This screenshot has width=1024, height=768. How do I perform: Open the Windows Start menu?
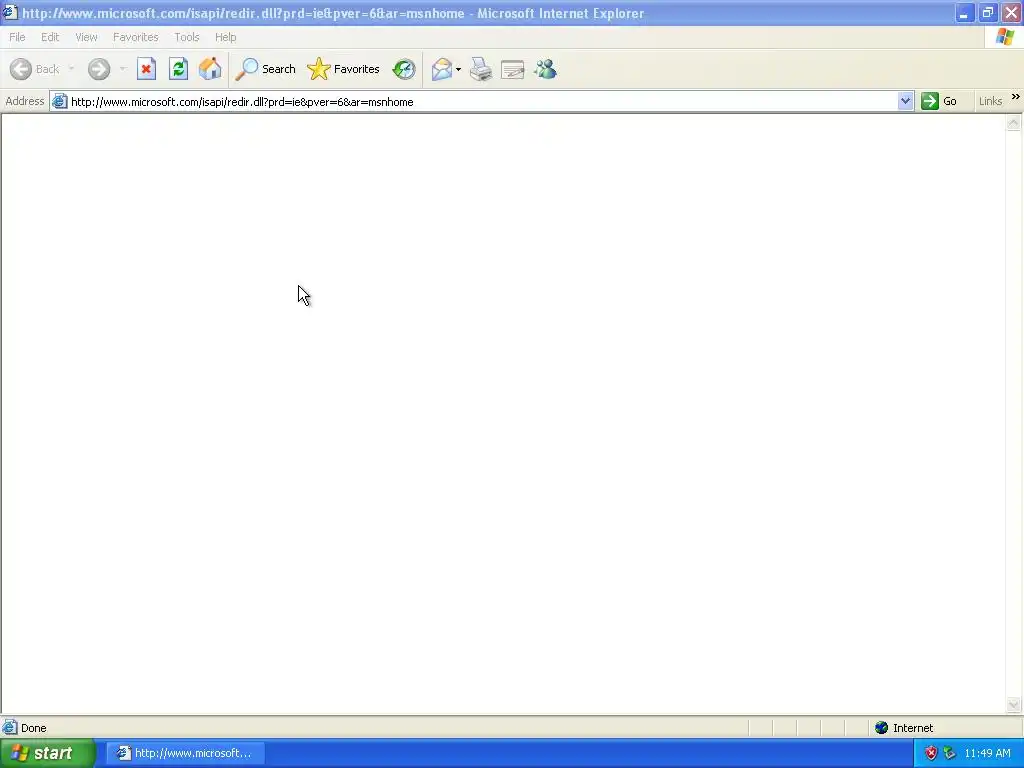click(x=47, y=753)
